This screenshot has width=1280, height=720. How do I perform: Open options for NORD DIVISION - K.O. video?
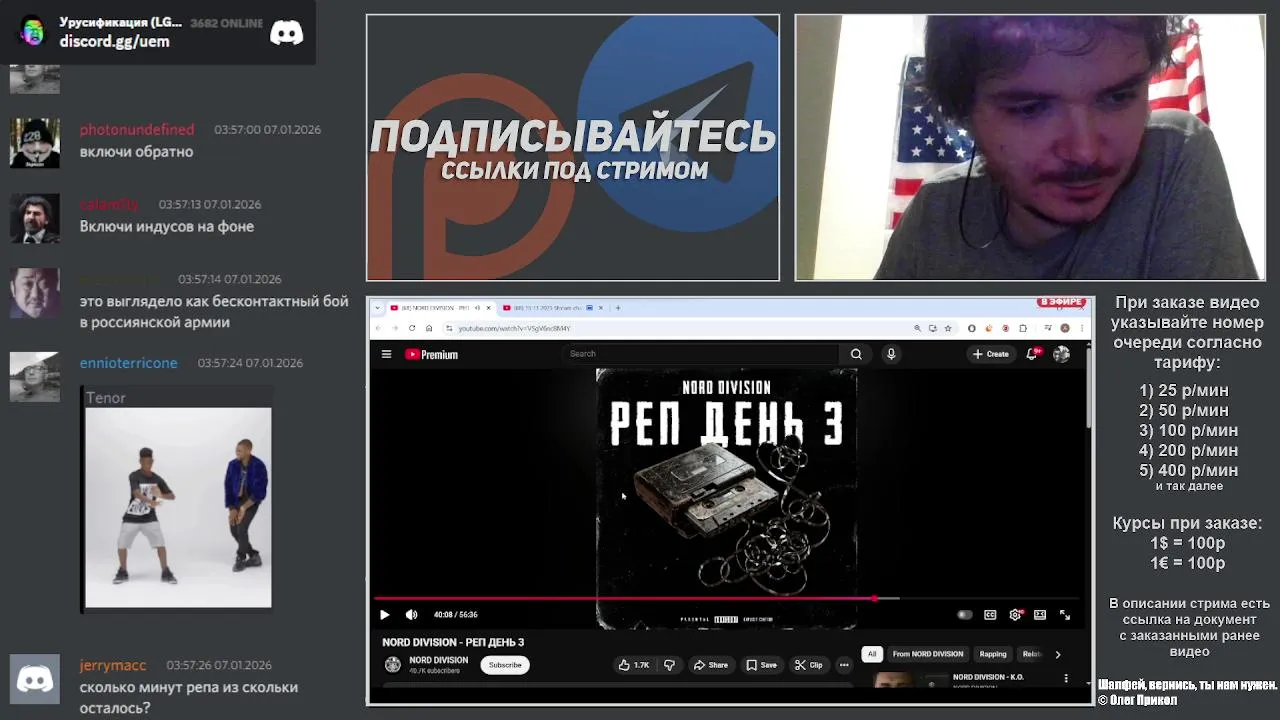1066,678
